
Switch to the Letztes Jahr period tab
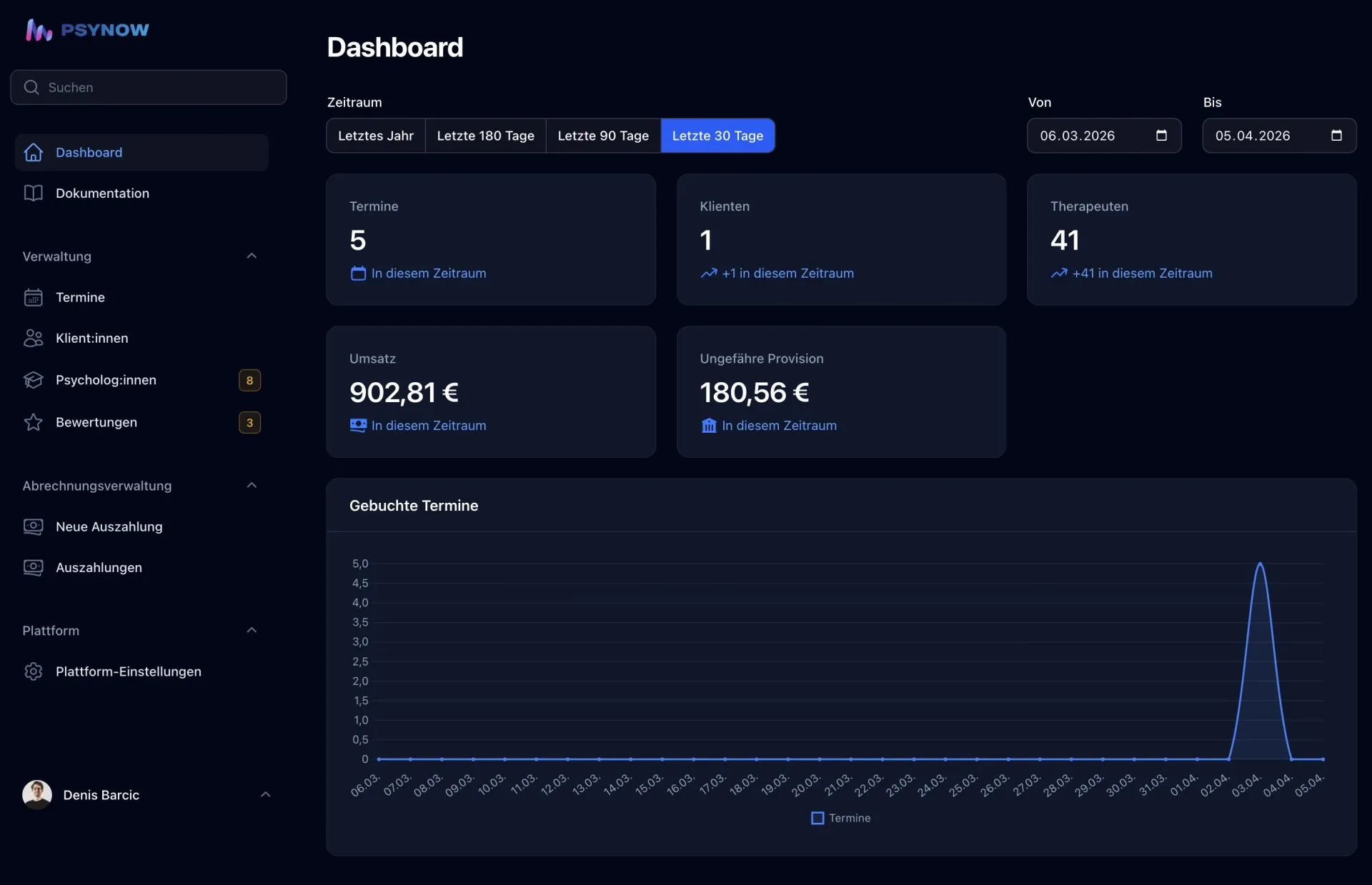tap(375, 136)
